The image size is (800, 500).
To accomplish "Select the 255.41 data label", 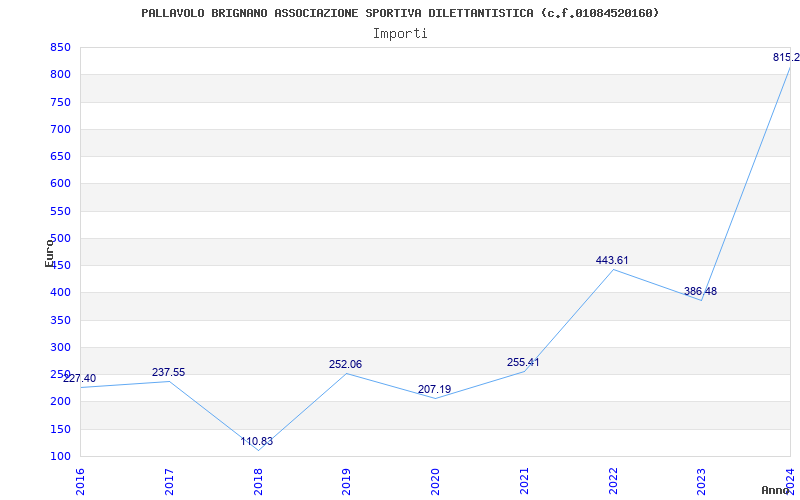I will pos(523,363).
